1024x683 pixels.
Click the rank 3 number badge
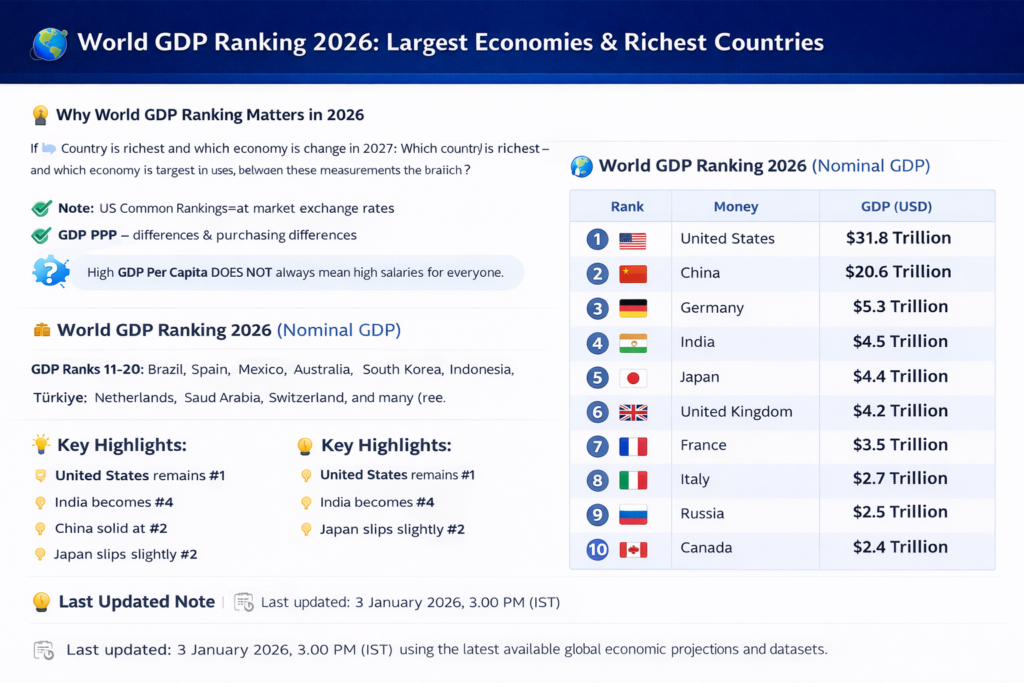(x=597, y=308)
